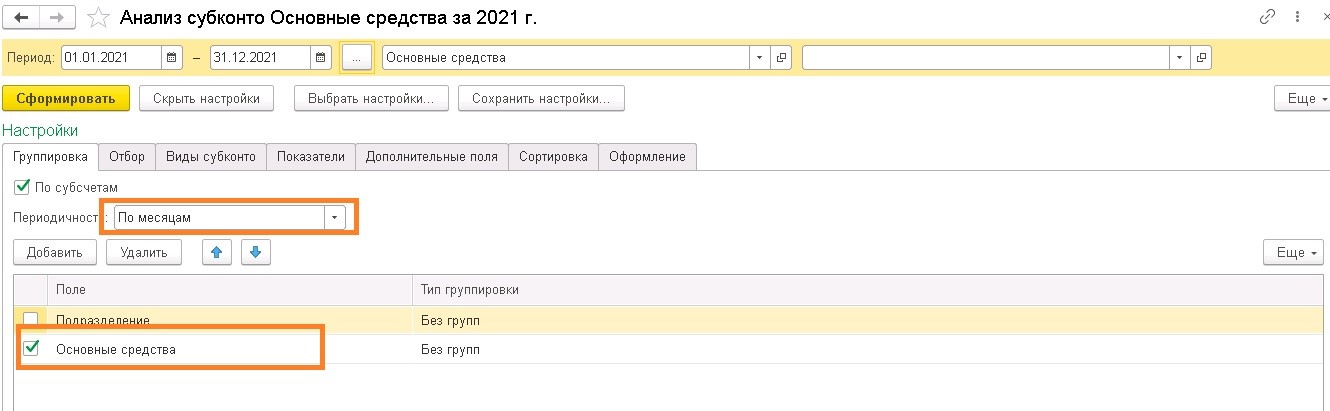Switch to the Отбор tab
The image size is (1330, 411).
[x=127, y=157]
